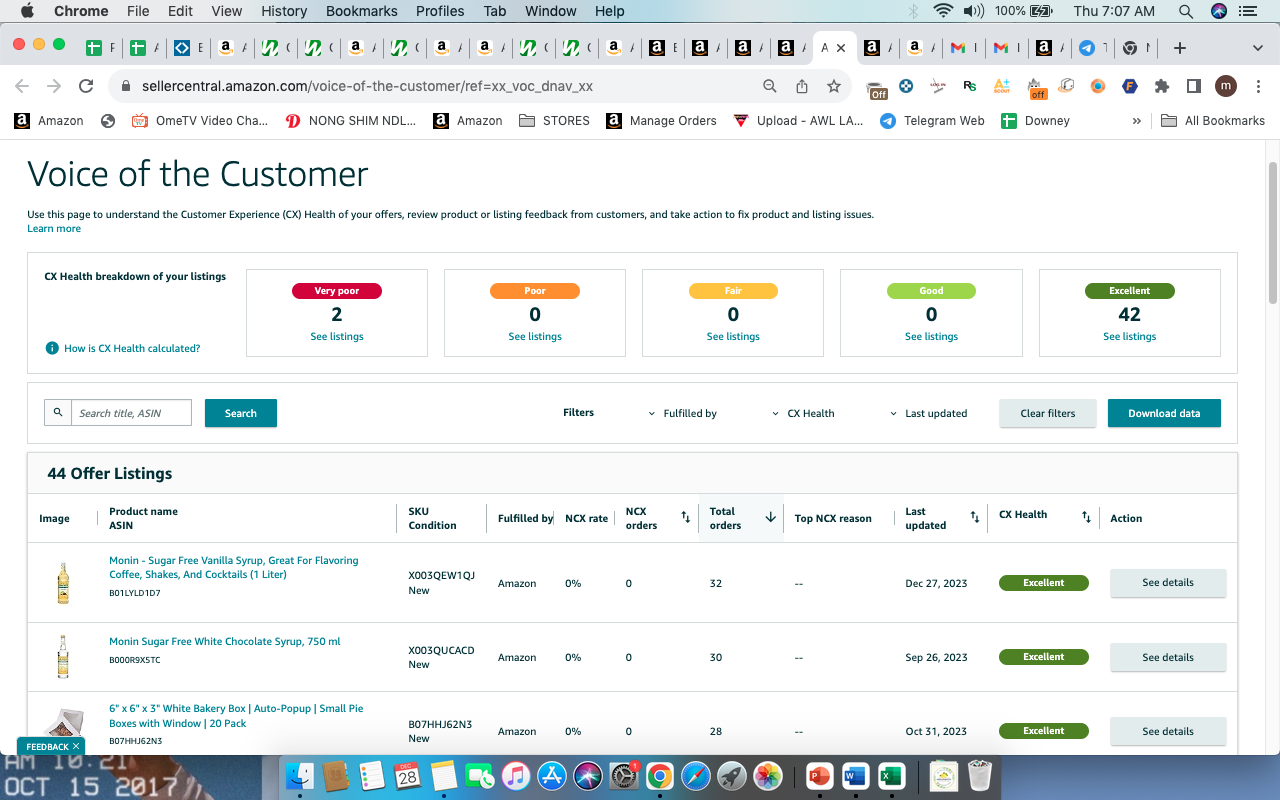1280x800 pixels.
Task: Reload the Seller Central page
Action: pos(86,86)
